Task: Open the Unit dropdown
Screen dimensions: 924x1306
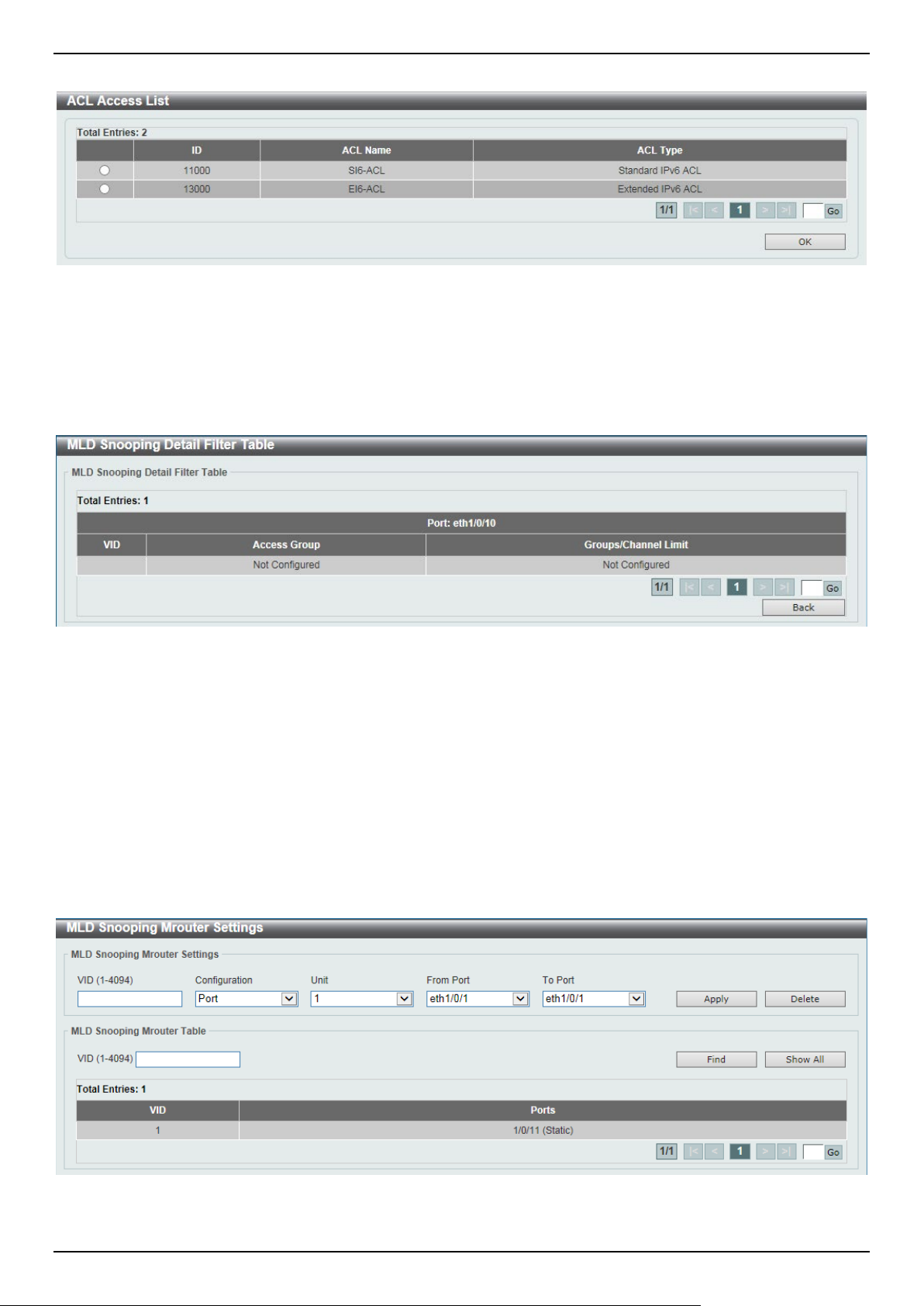Action: click(x=362, y=999)
